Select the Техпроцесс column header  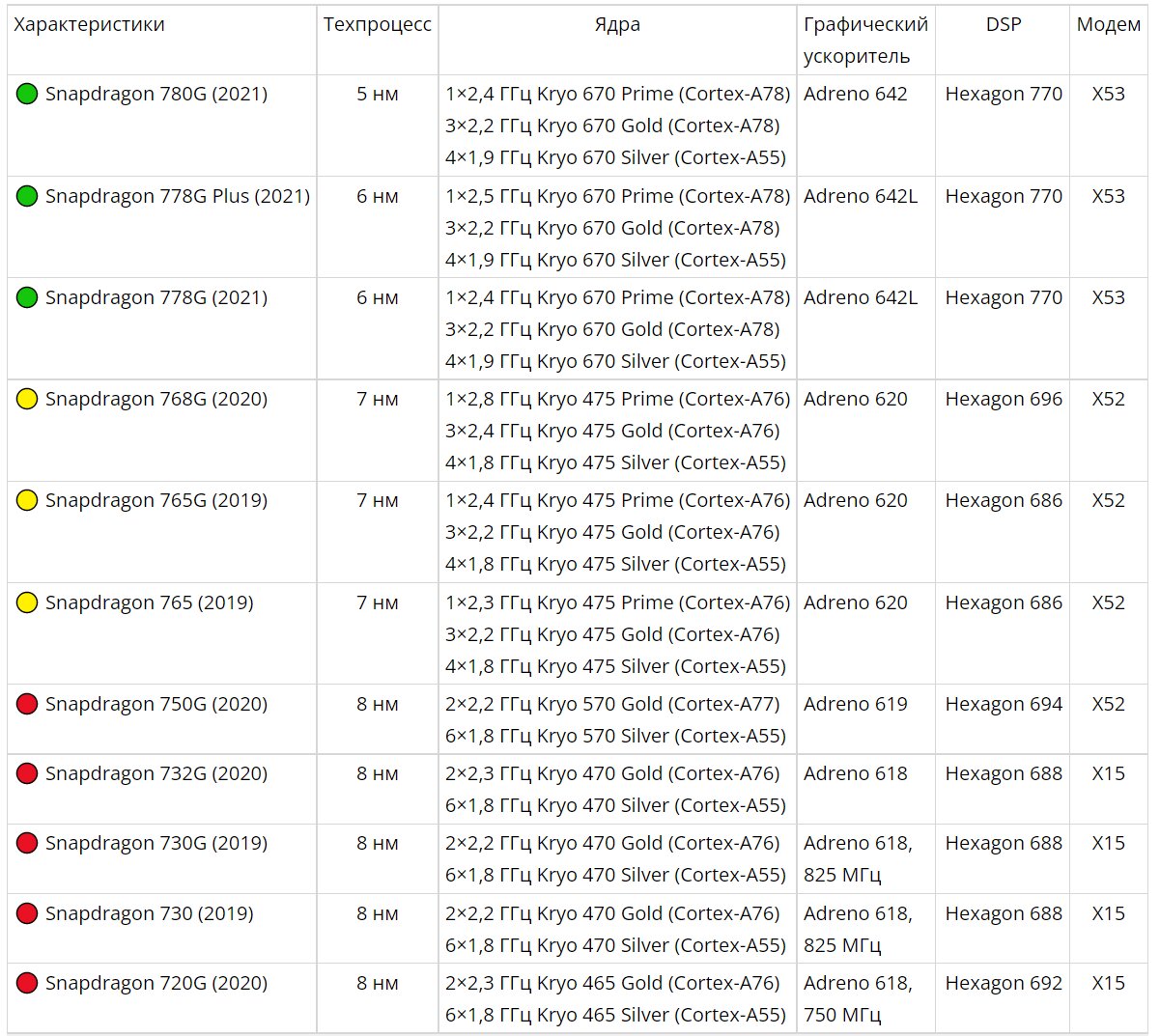pyautogui.click(x=378, y=25)
